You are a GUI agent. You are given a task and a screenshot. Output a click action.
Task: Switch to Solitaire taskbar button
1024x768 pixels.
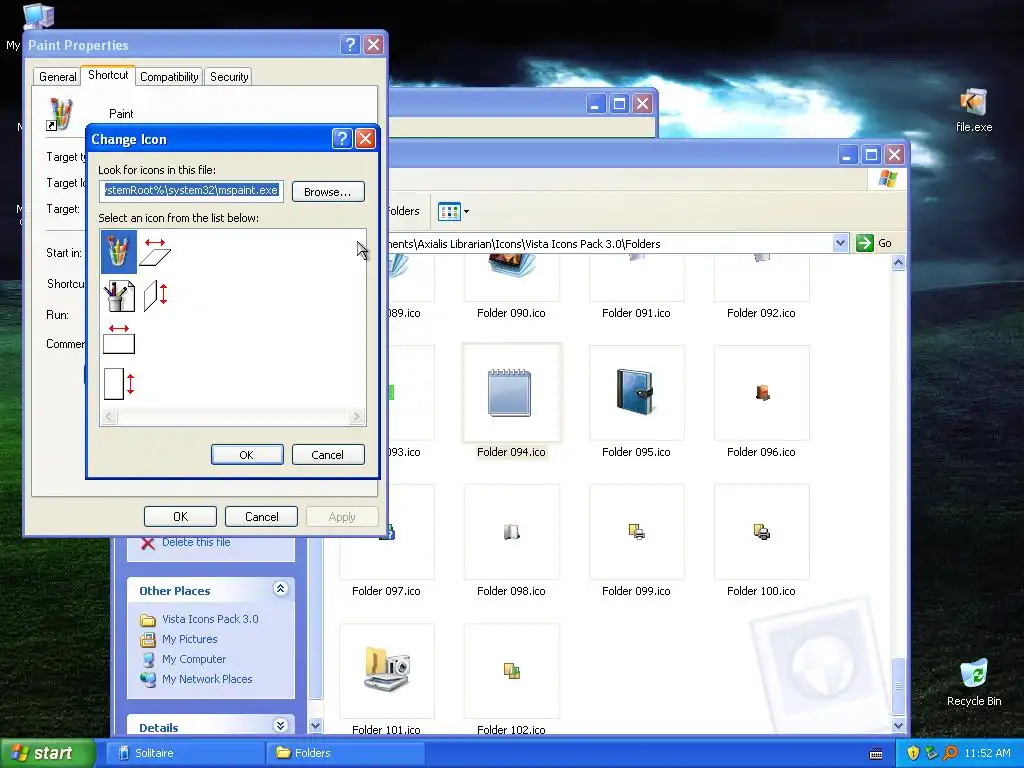point(185,753)
